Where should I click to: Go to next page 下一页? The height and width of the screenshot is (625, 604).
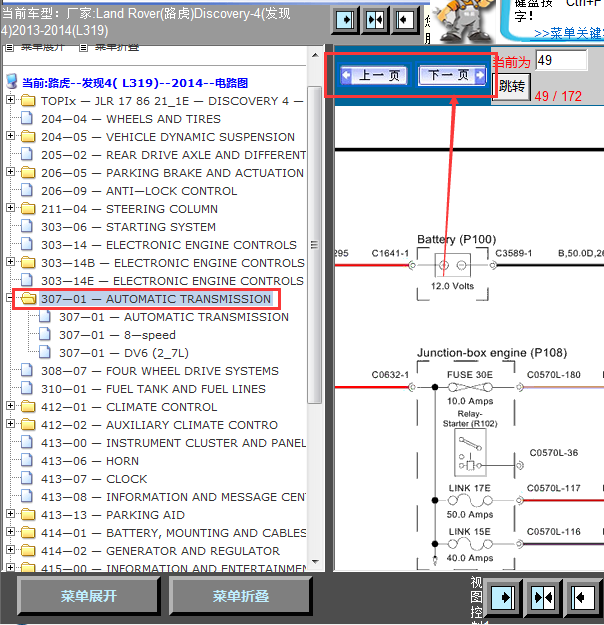point(452,75)
